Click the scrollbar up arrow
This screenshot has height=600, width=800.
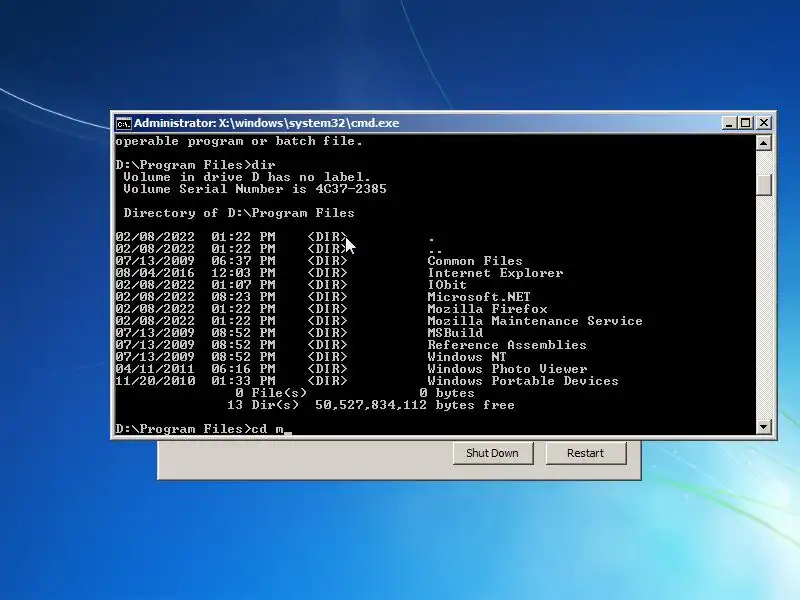click(763, 143)
